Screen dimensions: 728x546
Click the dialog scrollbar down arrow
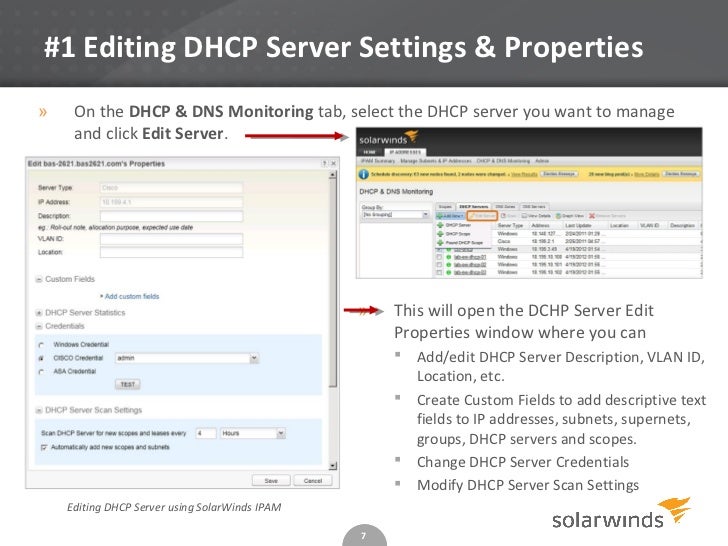click(x=333, y=466)
